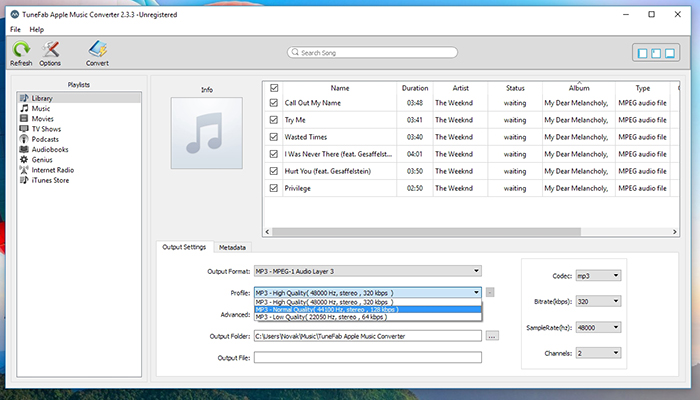The image size is (700, 400).
Task: Click the iTunes Store icon
Action: pos(24,180)
